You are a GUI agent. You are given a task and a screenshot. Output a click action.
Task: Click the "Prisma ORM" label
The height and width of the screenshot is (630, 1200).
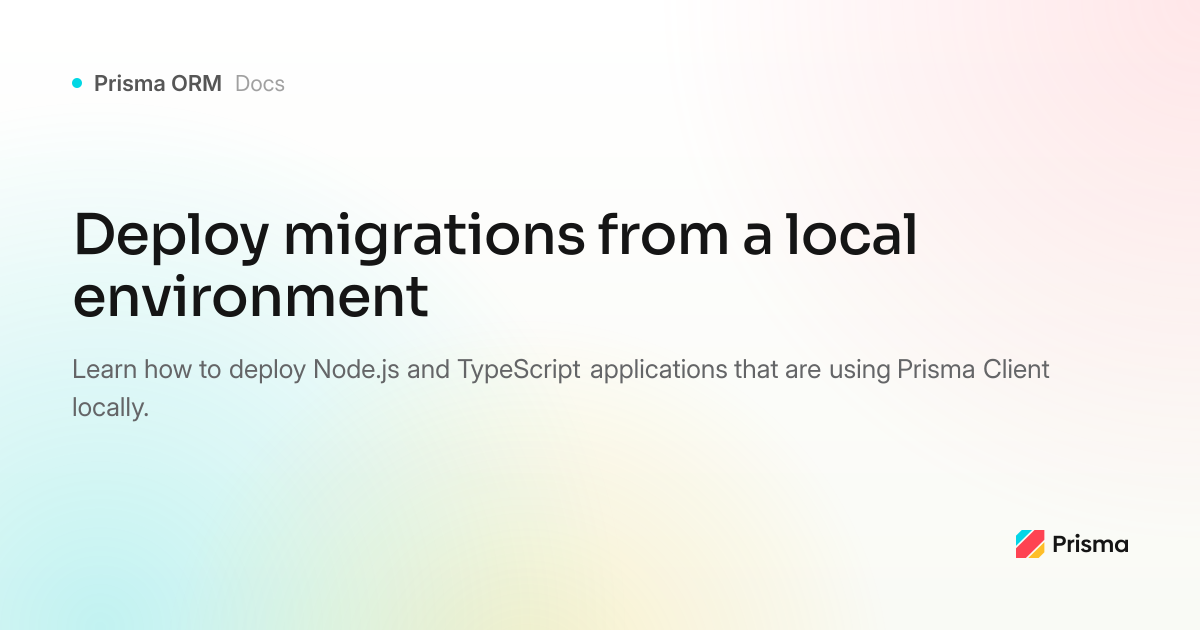tap(158, 84)
